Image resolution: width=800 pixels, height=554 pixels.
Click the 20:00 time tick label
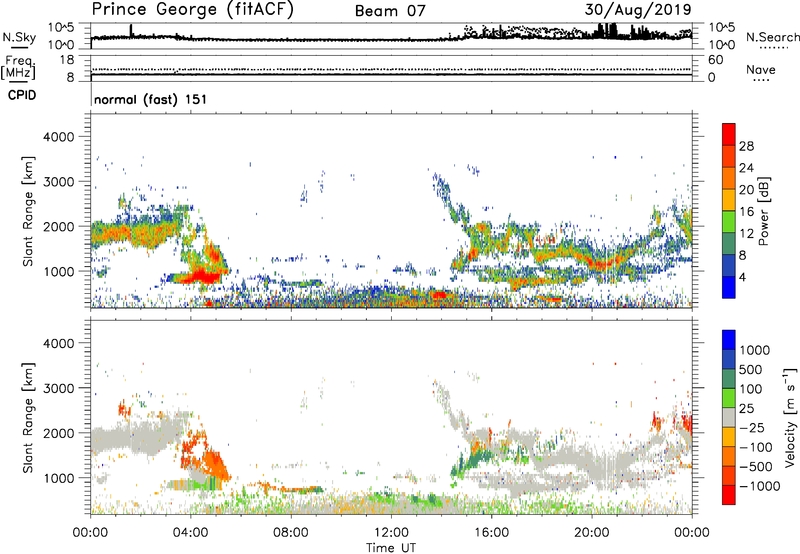click(591, 533)
